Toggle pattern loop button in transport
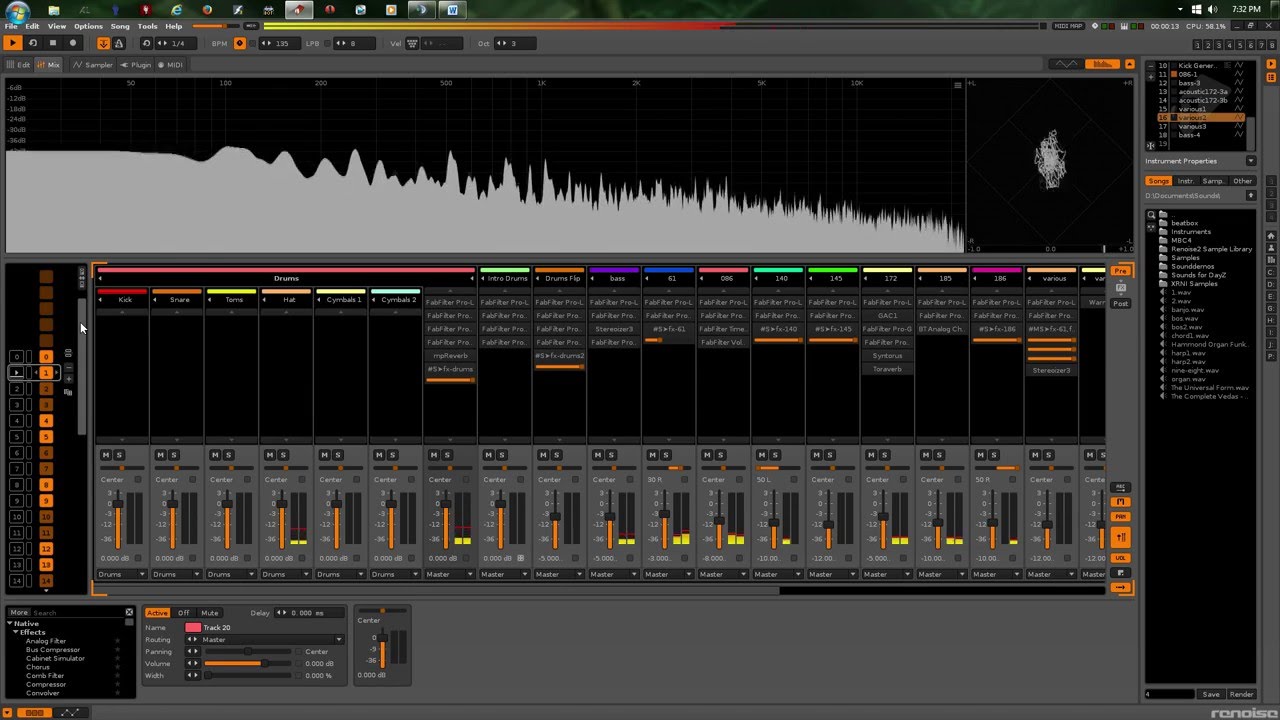 (x=32, y=43)
